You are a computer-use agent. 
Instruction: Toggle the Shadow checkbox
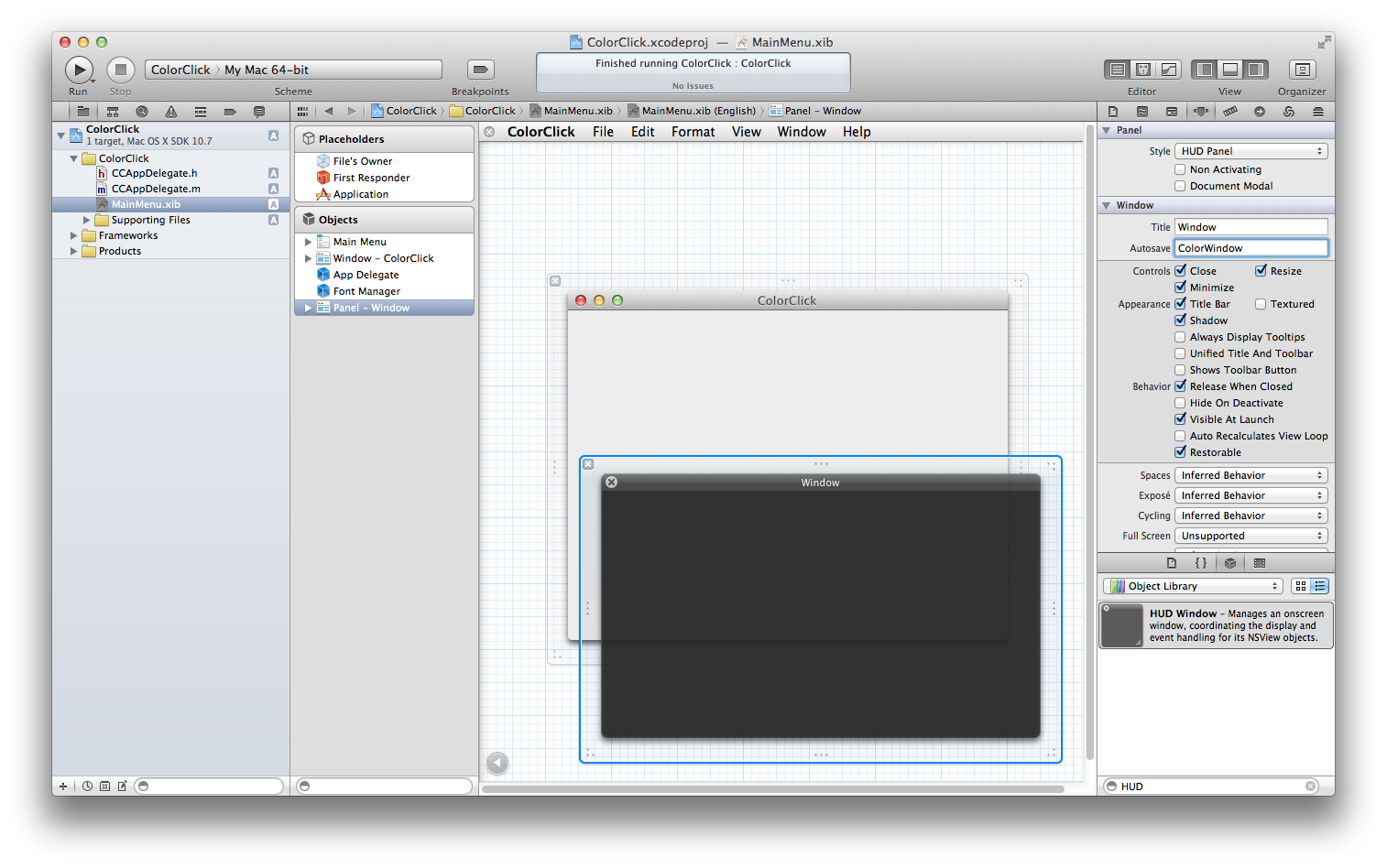[x=1180, y=320]
